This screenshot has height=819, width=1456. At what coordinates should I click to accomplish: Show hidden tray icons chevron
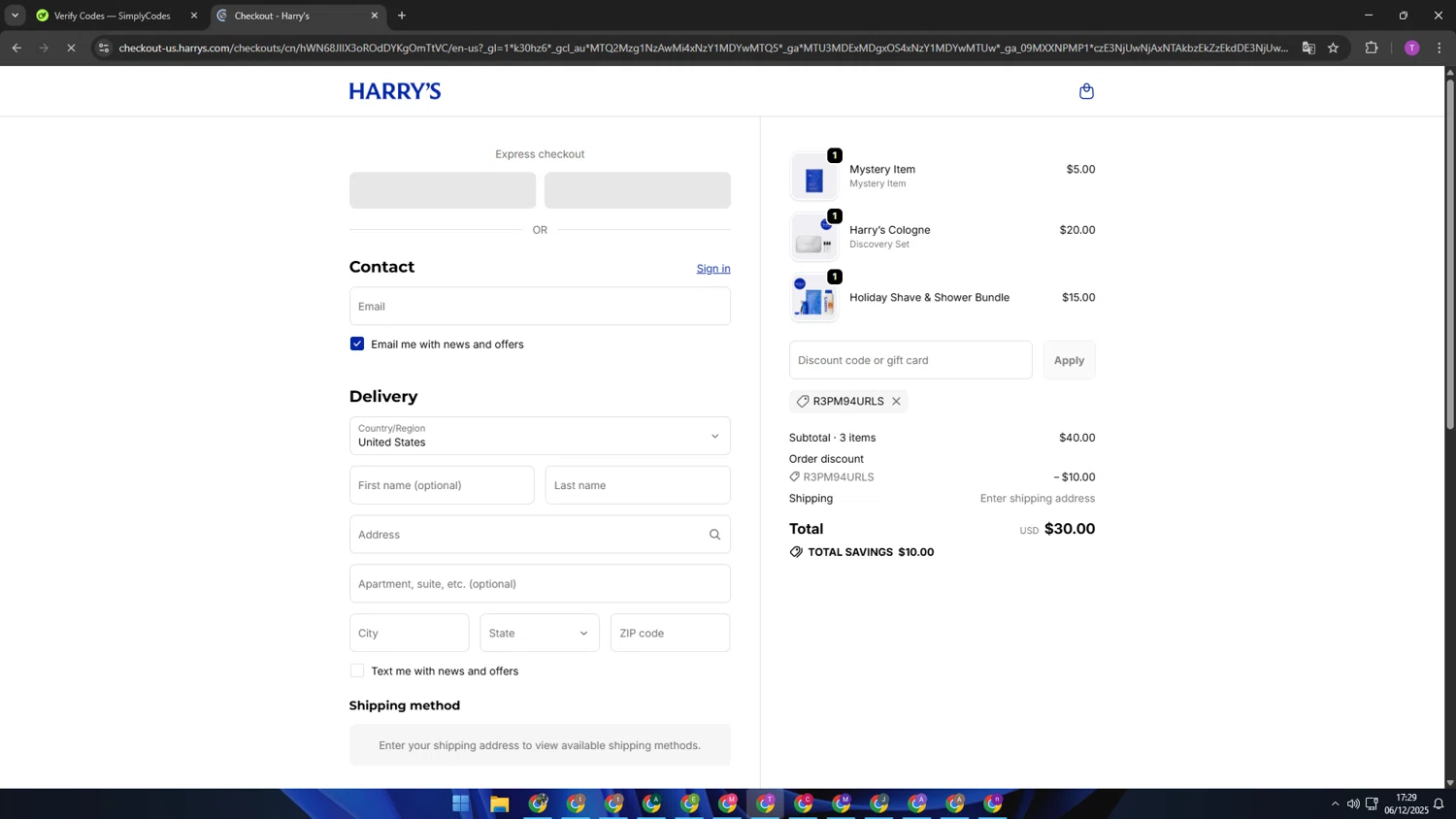(1335, 803)
